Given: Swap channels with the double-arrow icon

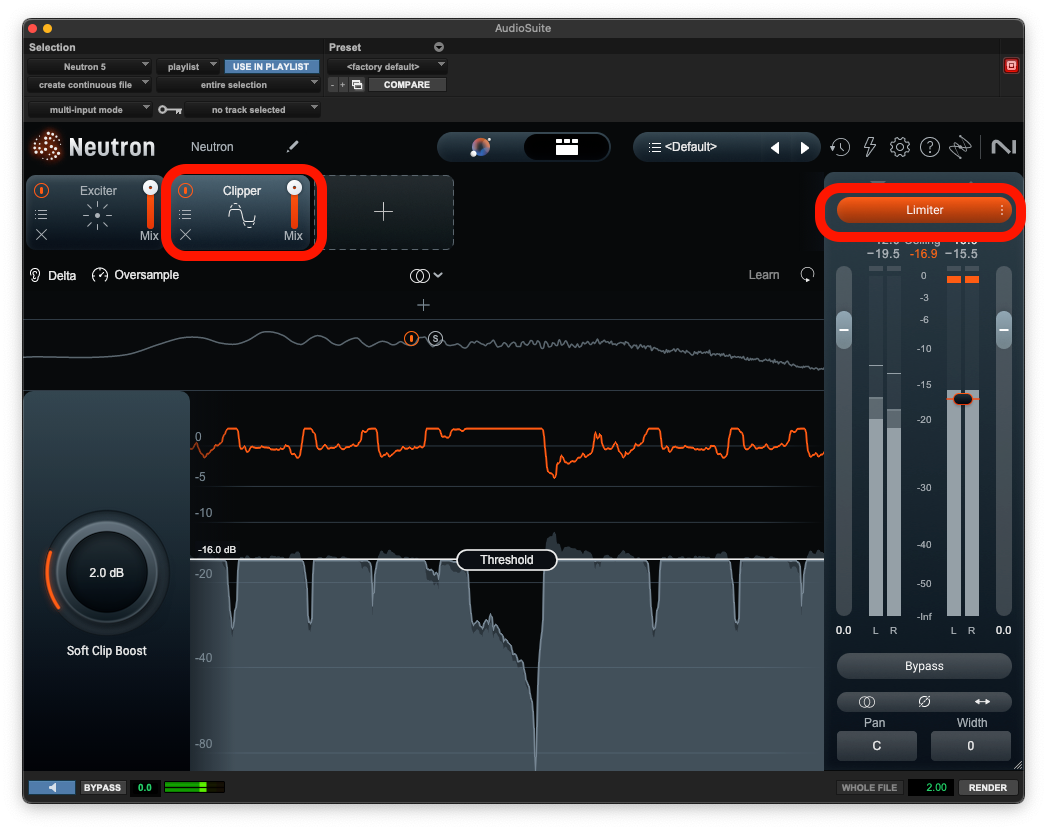Looking at the screenshot, I should point(982,702).
